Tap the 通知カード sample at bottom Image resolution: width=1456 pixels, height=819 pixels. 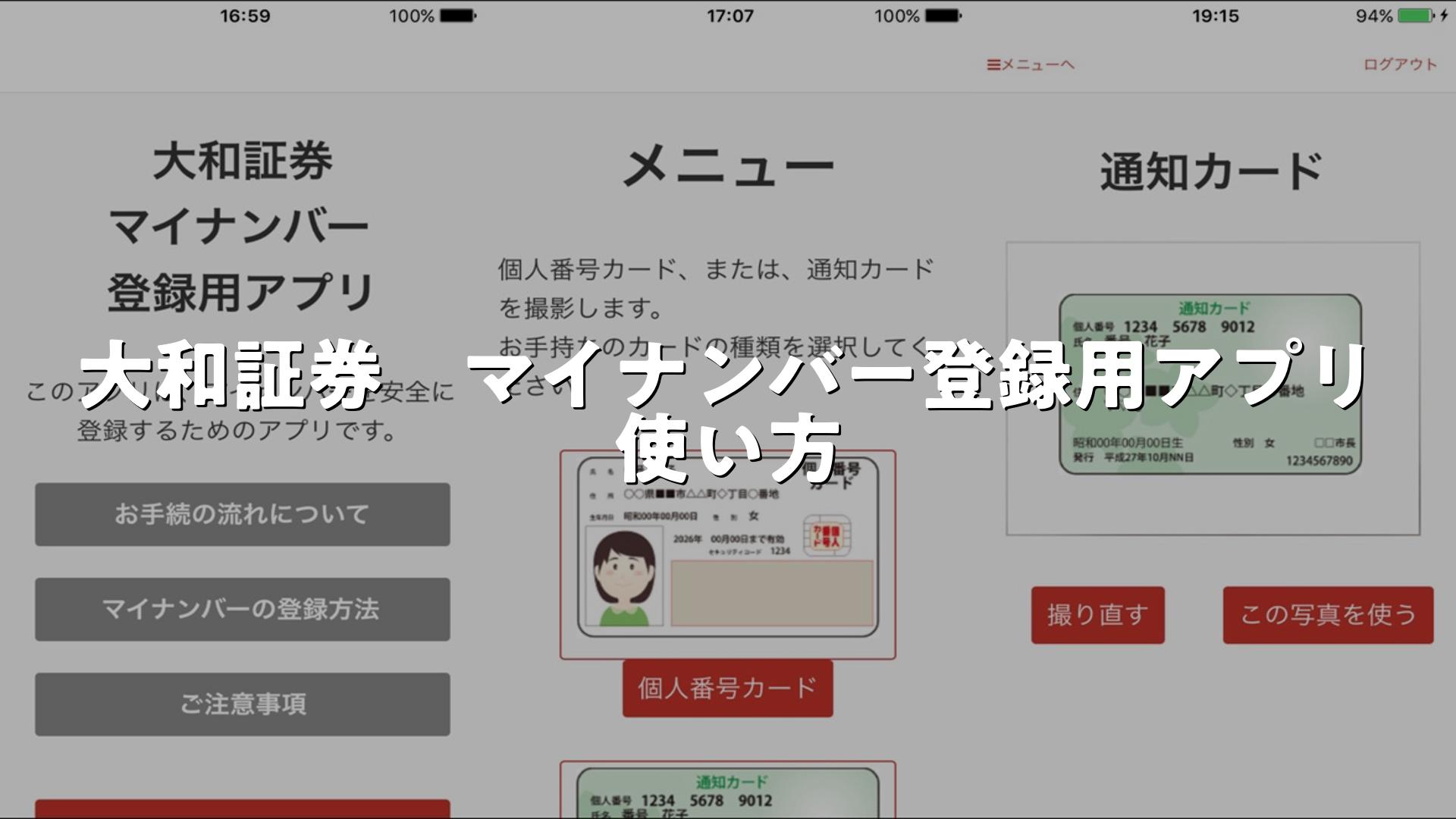pyautogui.click(x=727, y=792)
